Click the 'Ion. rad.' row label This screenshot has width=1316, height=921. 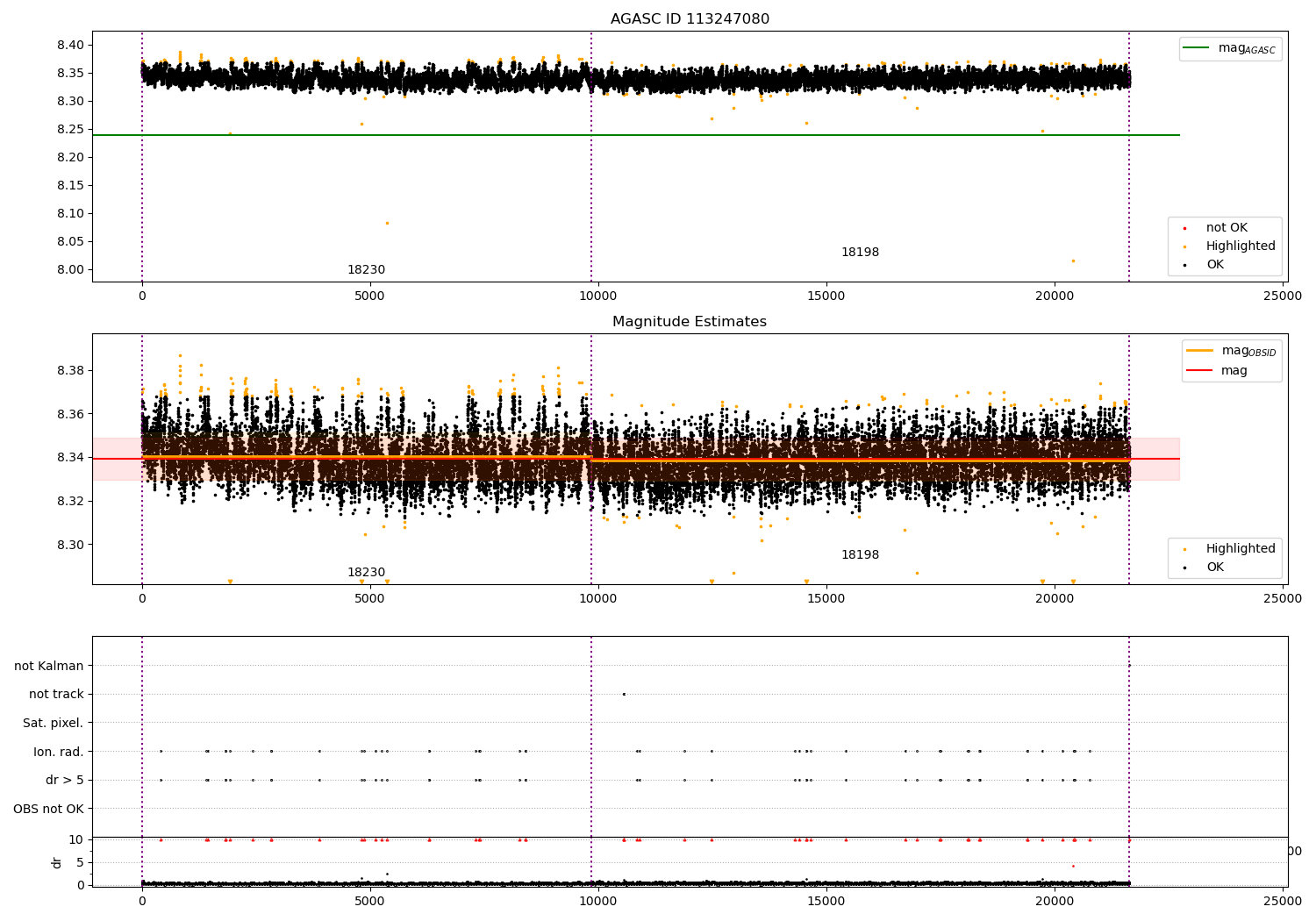coord(58,752)
